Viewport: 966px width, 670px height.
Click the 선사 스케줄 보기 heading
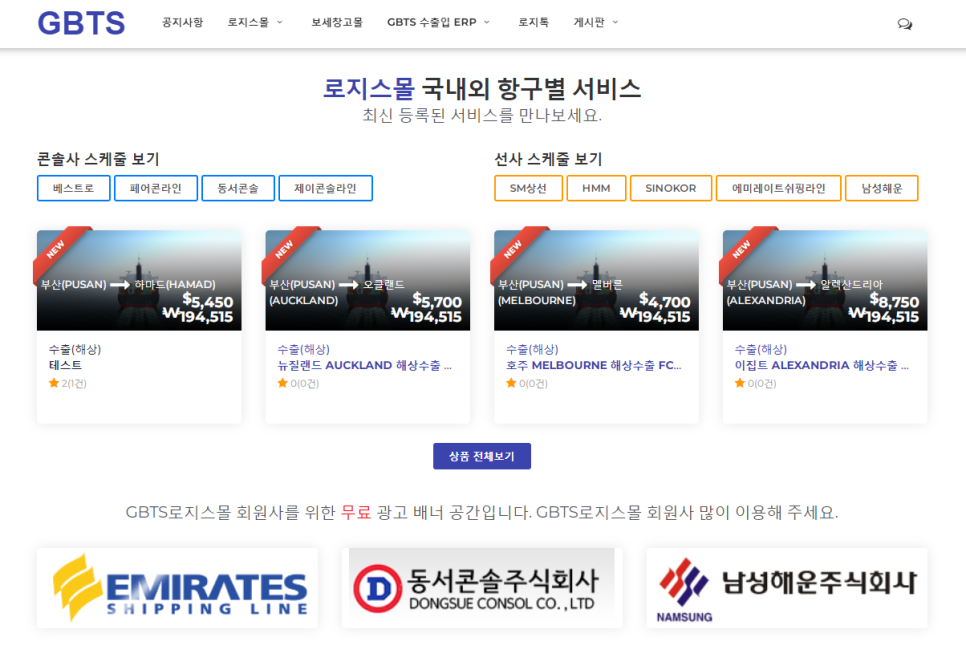click(x=548, y=159)
